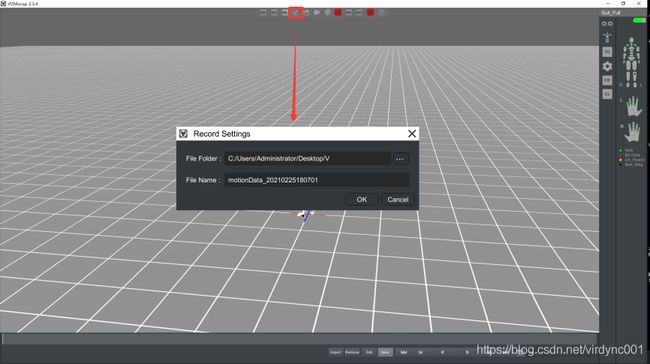
Task: Step to previous frame in playback controls
Action: click(x=420, y=352)
